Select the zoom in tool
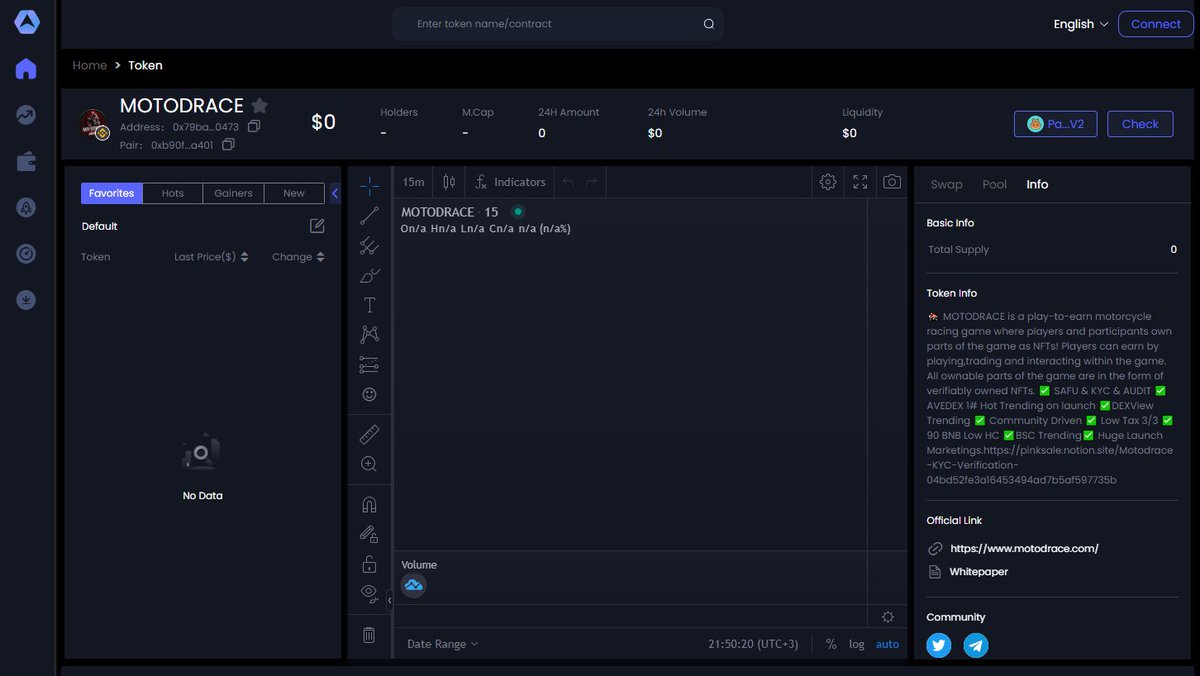The width and height of the screenshot is (1200, 676). point(370,464)
